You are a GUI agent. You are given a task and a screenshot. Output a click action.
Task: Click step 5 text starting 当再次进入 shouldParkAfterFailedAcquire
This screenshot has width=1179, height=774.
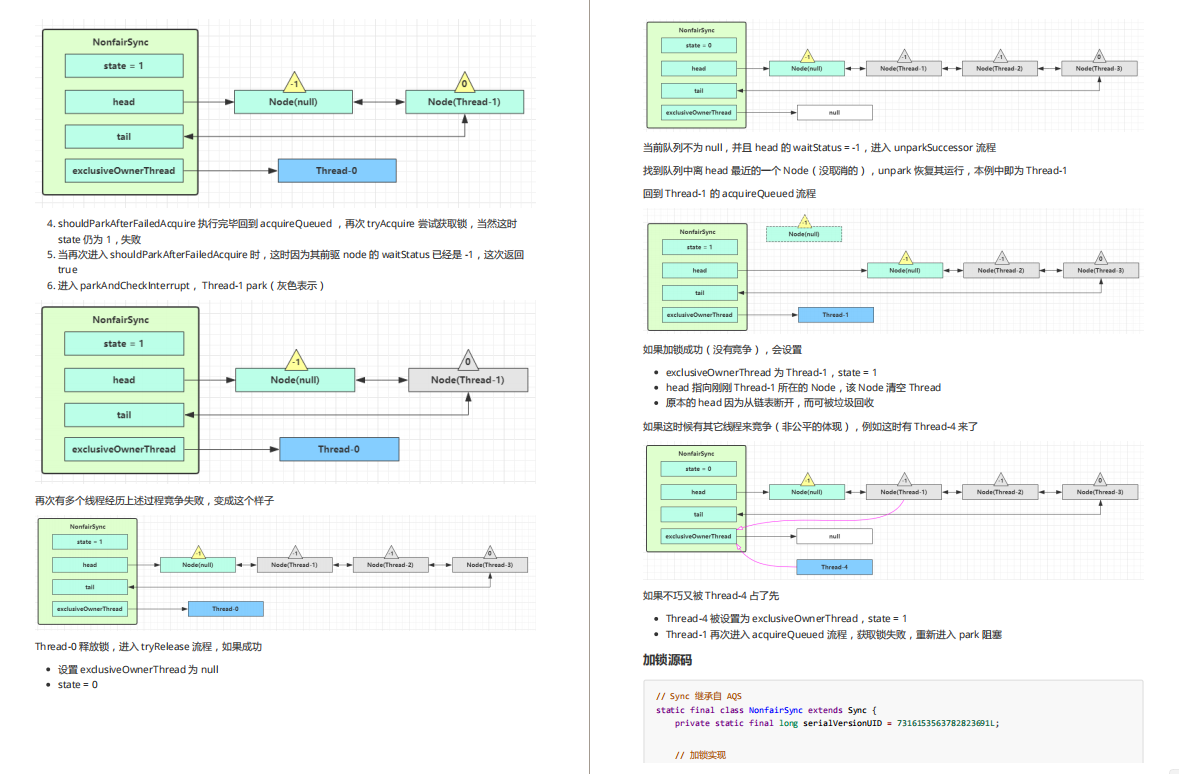coord(291,262)
